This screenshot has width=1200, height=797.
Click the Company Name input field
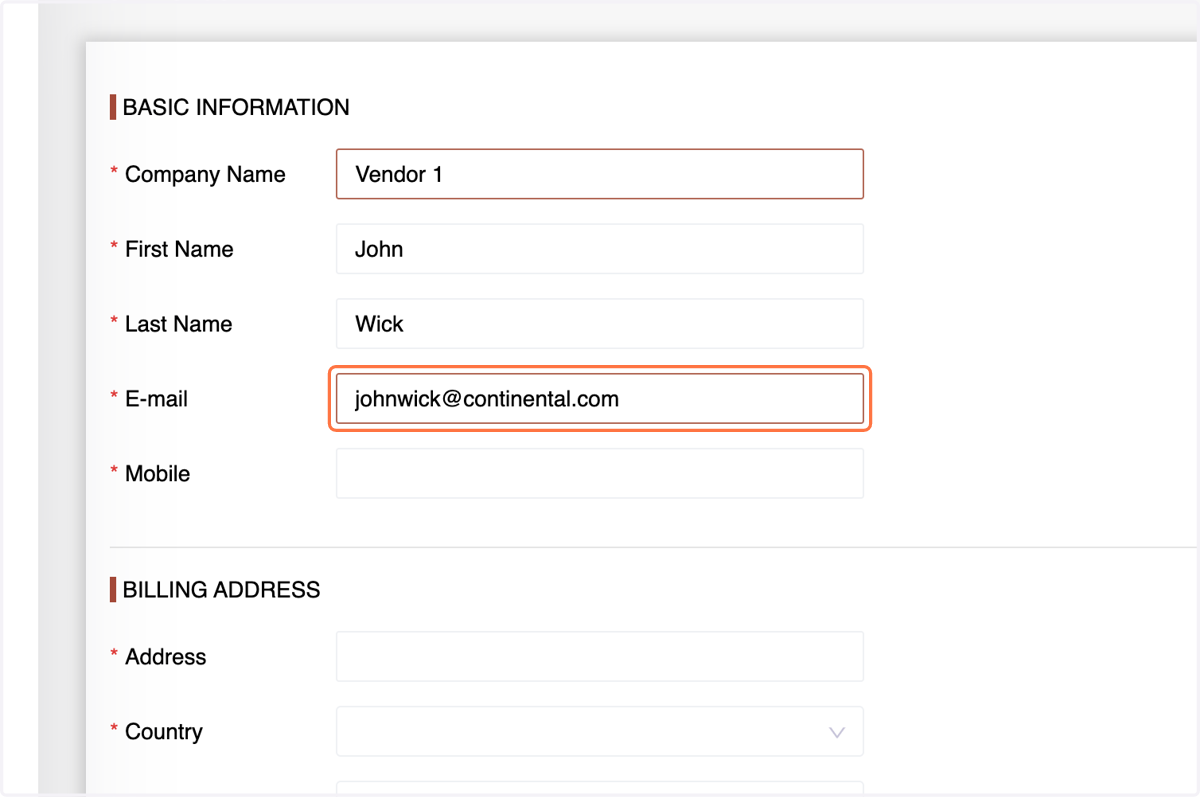pyautogui.click(x=599, y=174)
